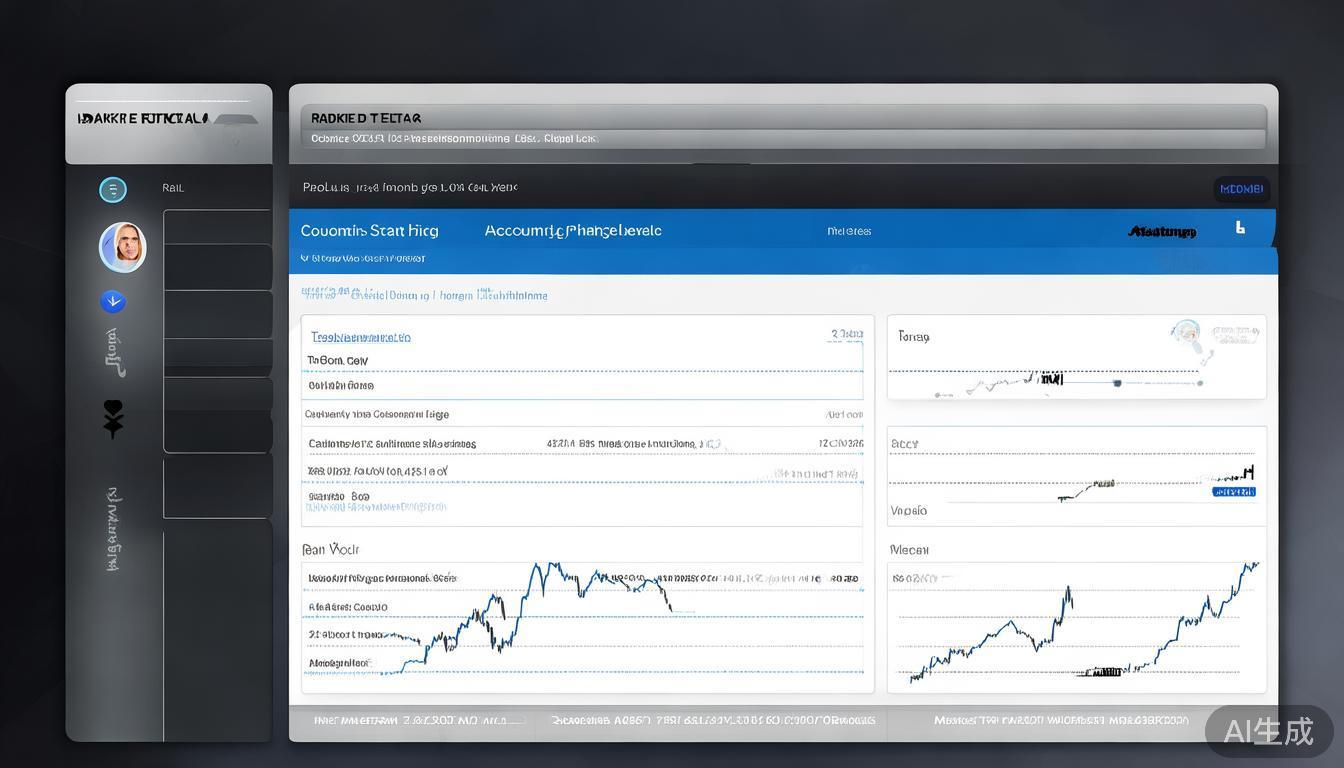Click the blue value label in Stcy chart
Viewport: 1344px width, 768px height.
tap(1233, 492)
